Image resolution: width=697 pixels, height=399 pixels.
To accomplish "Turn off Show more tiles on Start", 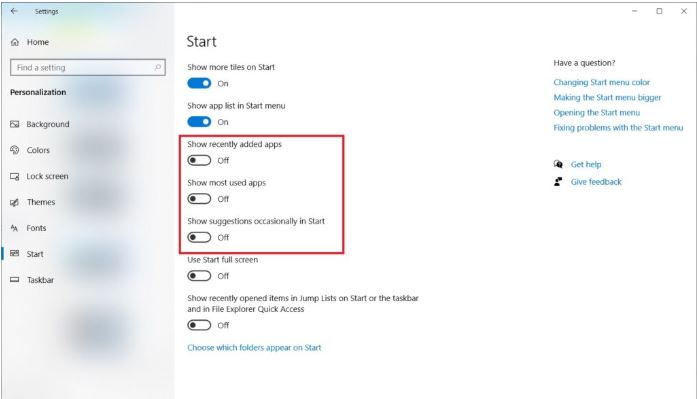I will coord(199,84).
